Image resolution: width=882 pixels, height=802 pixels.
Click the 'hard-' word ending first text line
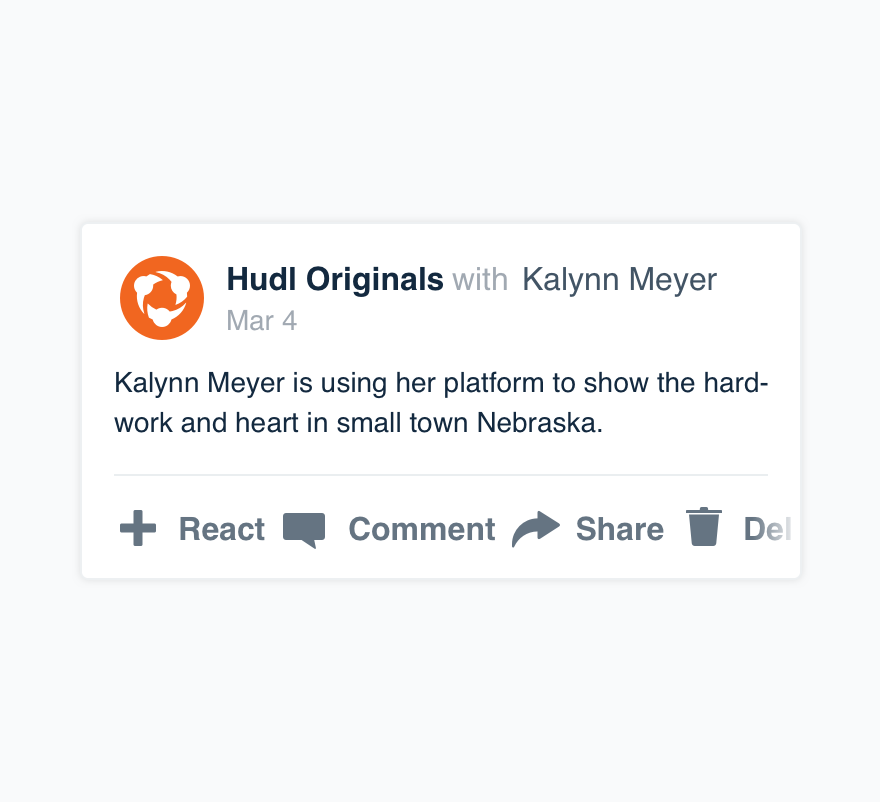point(736,383)
